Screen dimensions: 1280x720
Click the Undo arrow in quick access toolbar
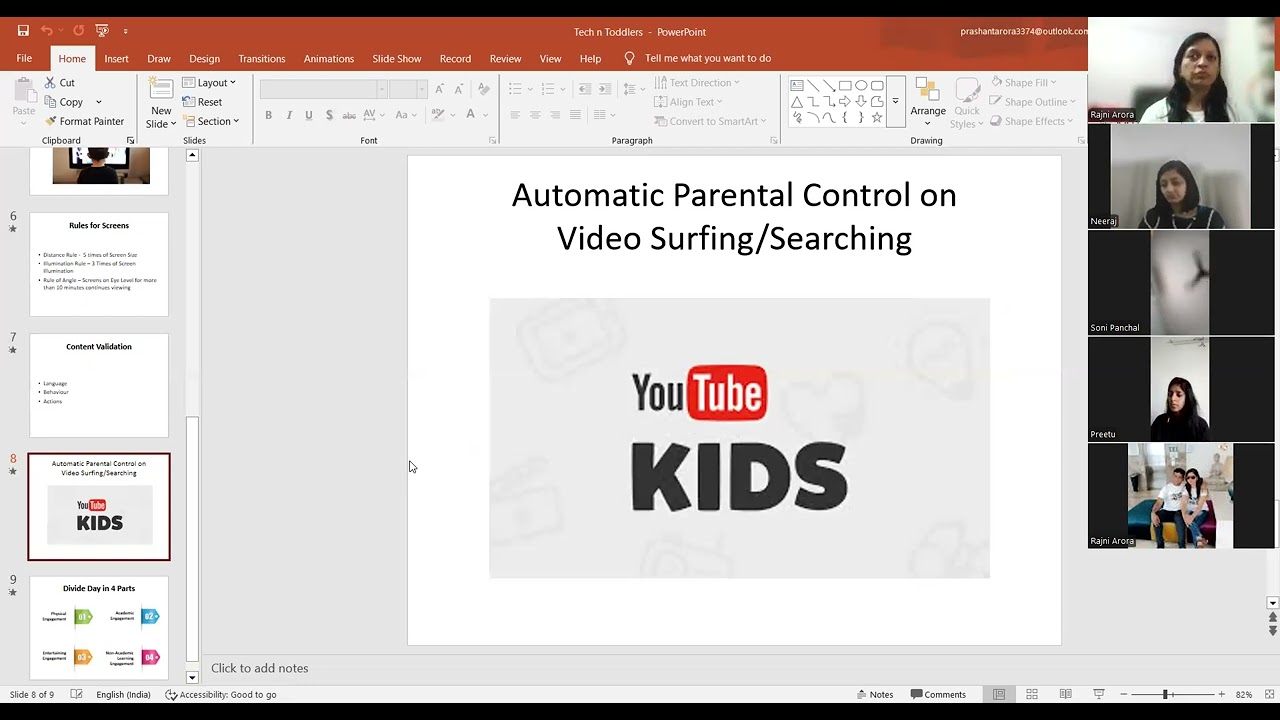(x=47, y=31)
